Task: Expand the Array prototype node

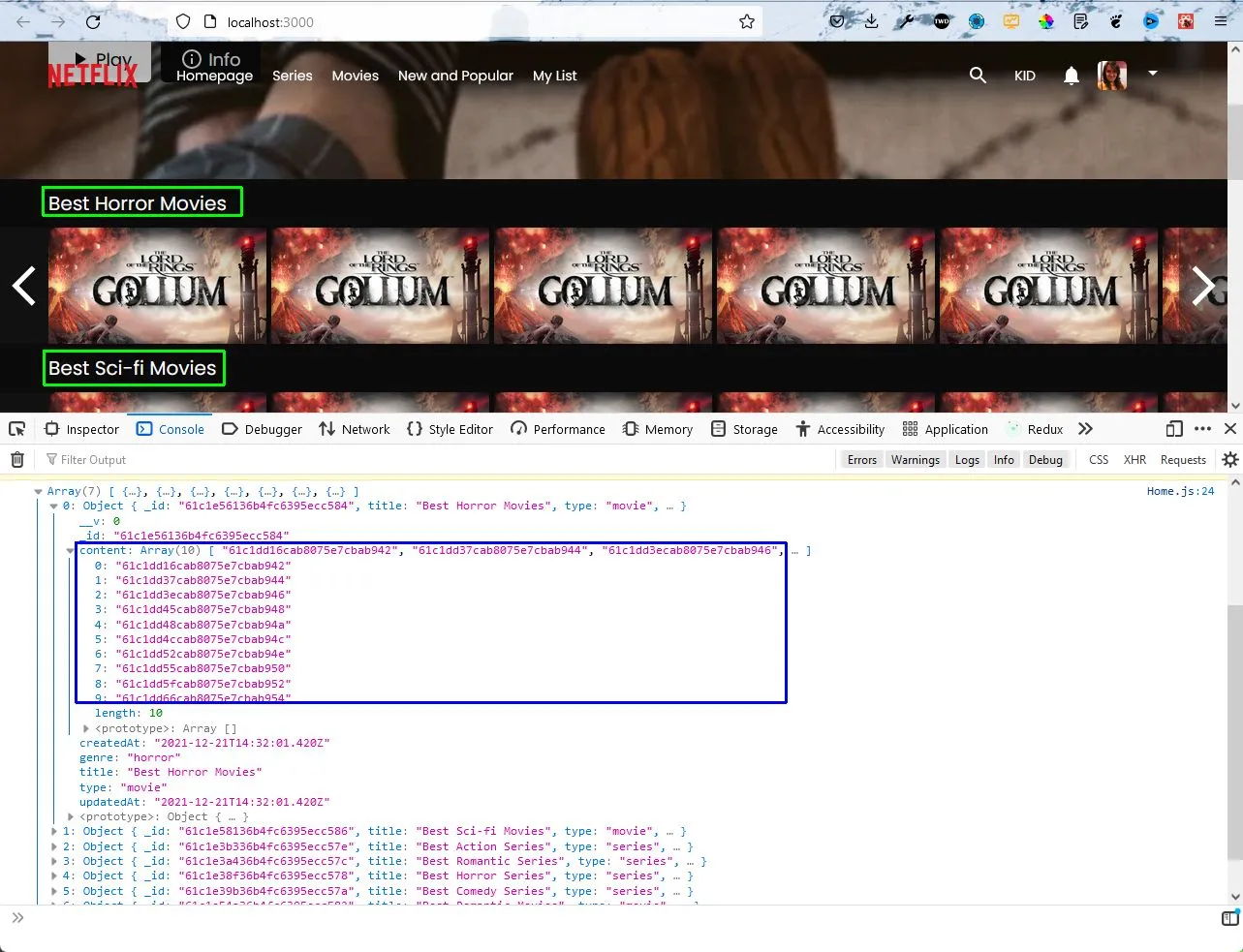Action: pyautogui.click(x=86, y=728)
